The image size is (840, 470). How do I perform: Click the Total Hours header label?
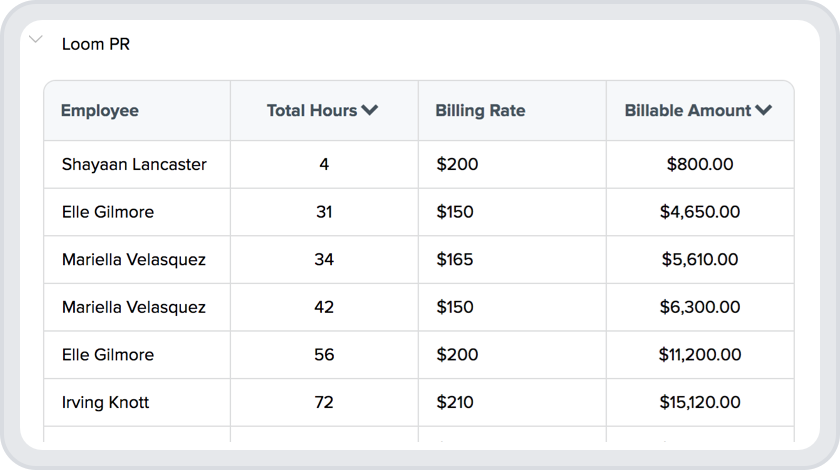pyautogui.click(x=311, y=111)
